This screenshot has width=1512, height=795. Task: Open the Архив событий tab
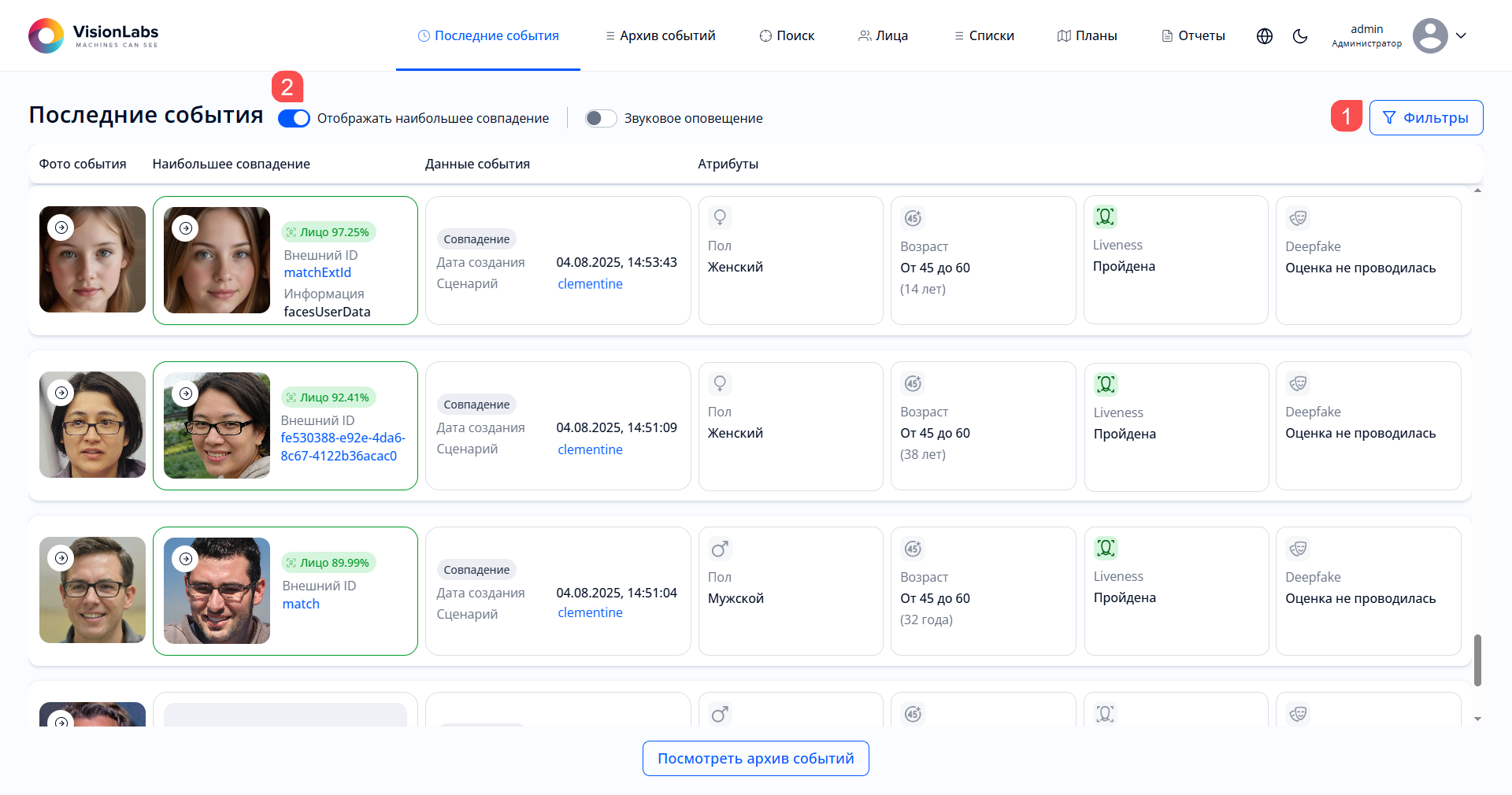(x=660, y=36)
